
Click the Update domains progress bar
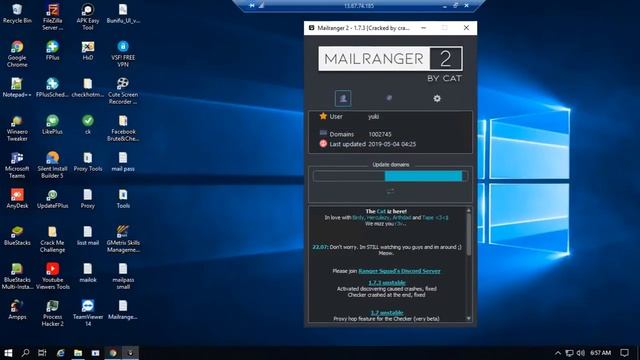390,176
